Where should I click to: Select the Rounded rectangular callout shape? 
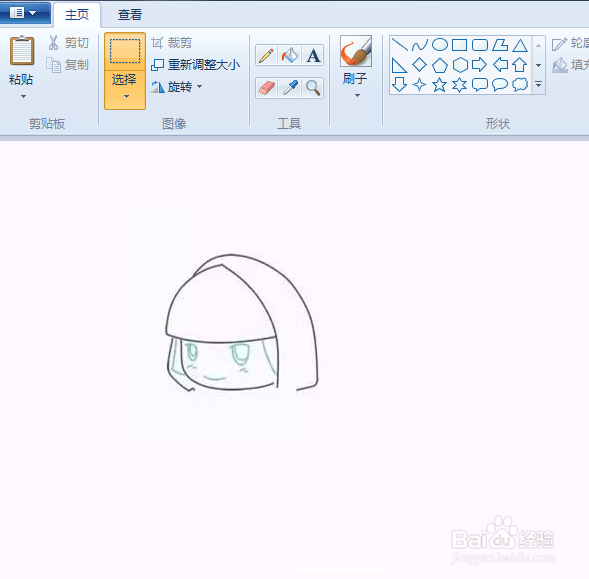coord(480,85)
